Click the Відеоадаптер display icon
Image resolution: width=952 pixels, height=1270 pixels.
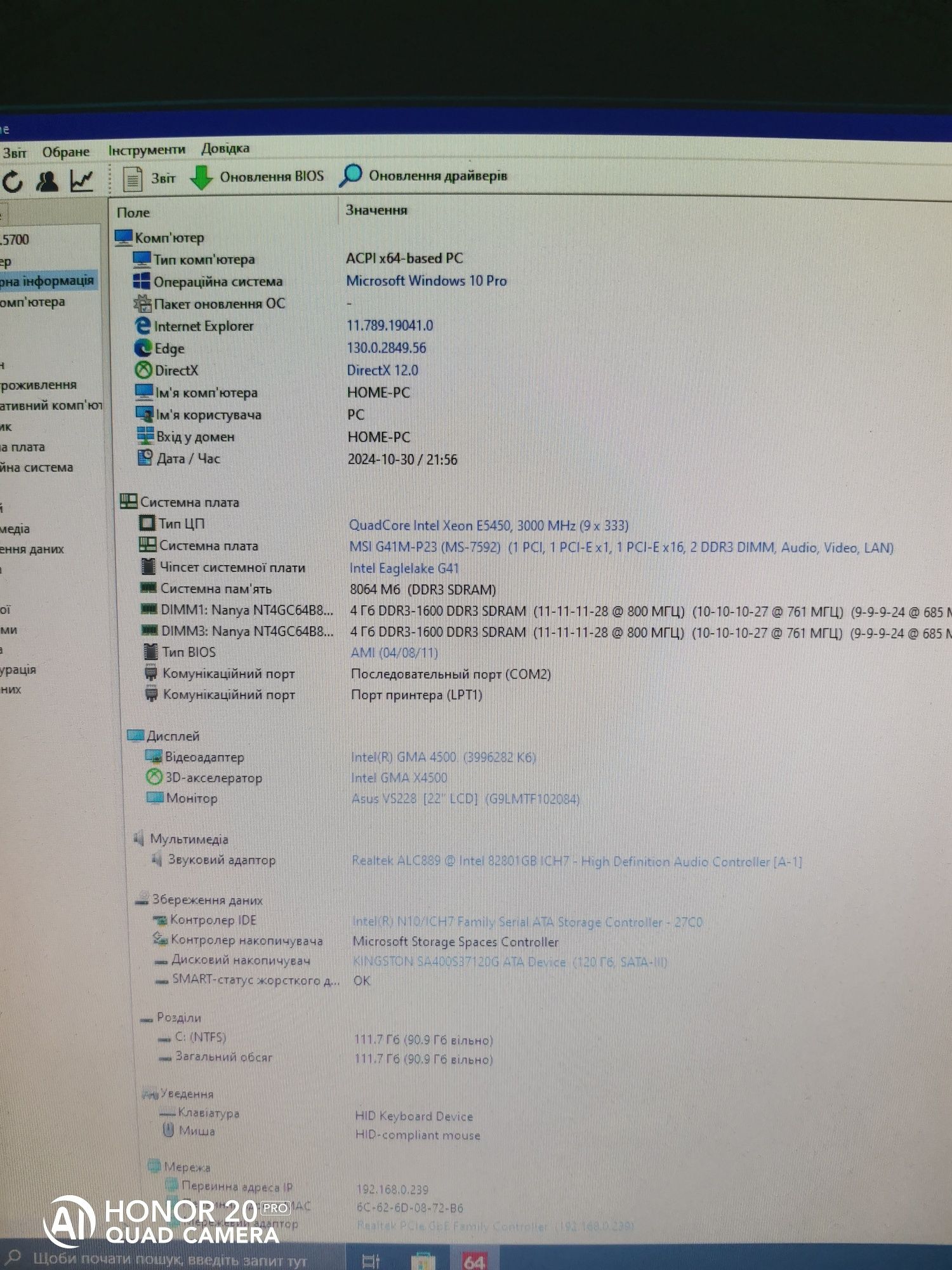click(153, 756)
